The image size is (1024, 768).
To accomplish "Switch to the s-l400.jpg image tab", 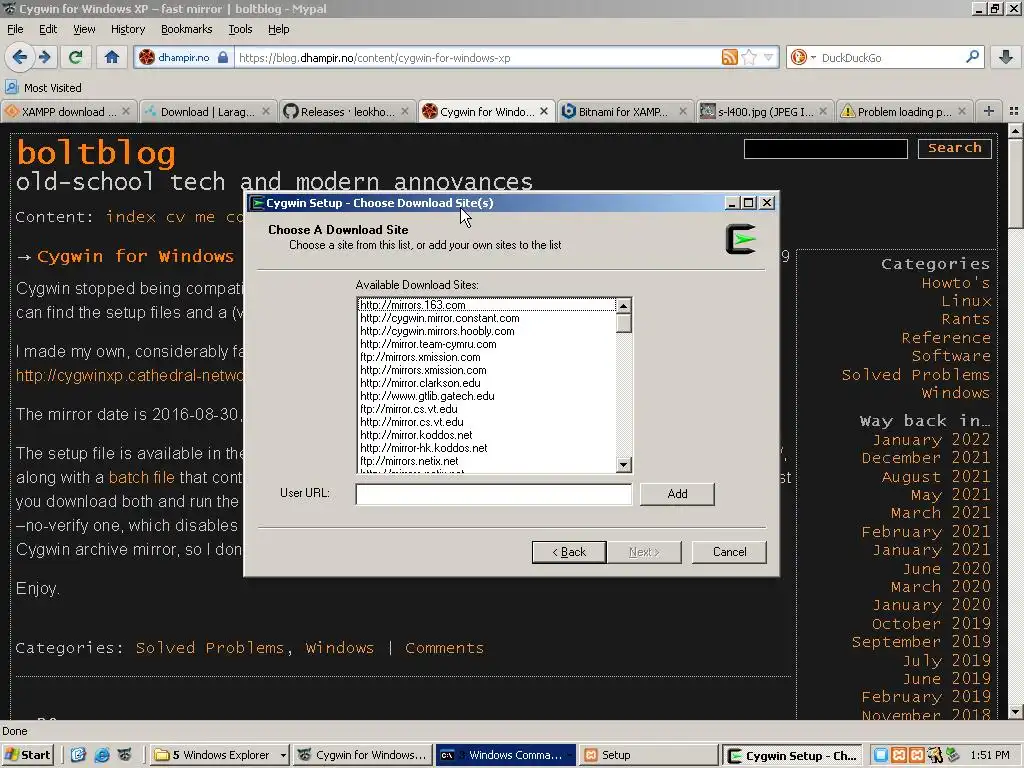I will pos(764,112).
